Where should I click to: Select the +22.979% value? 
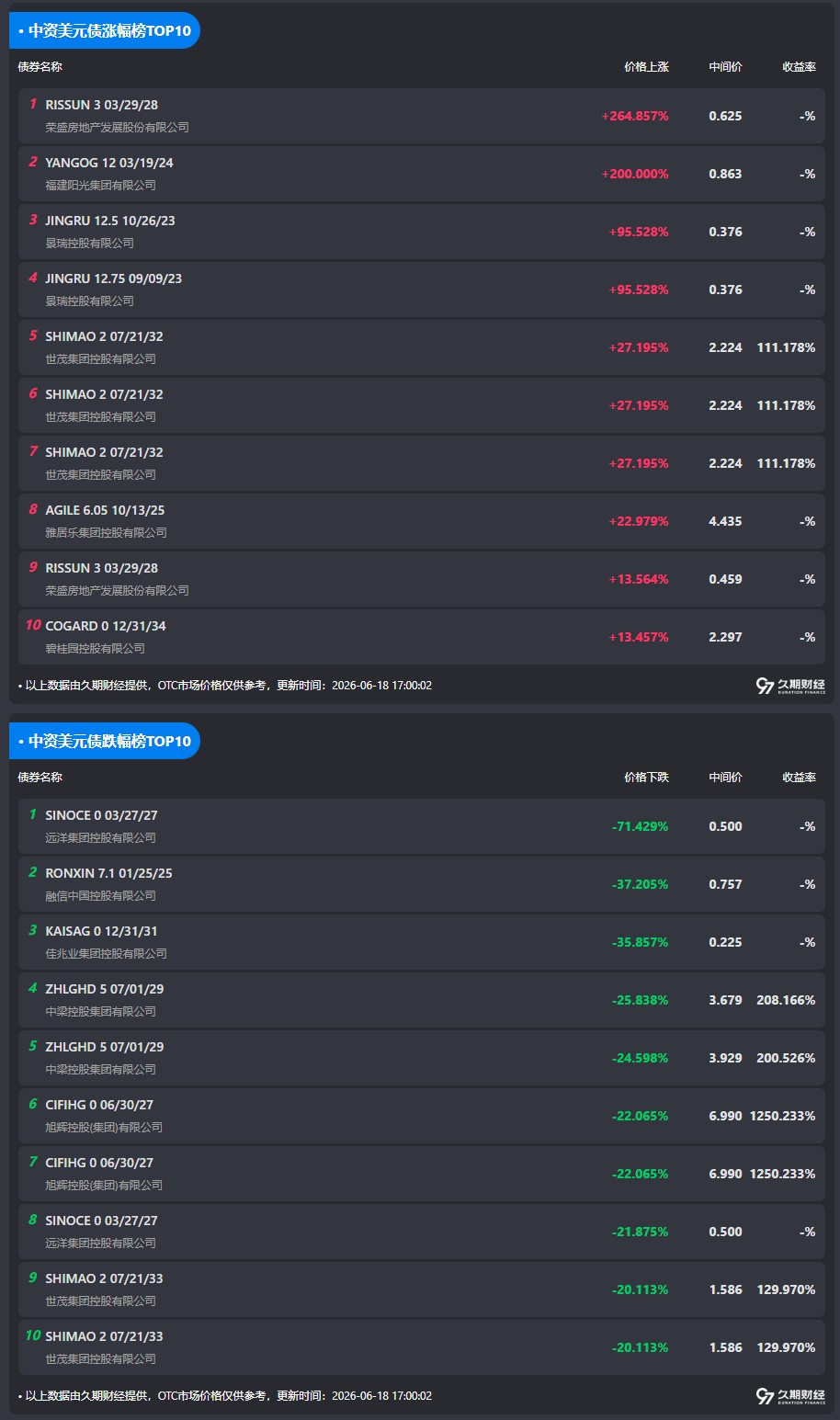click(x=639, y=522)
